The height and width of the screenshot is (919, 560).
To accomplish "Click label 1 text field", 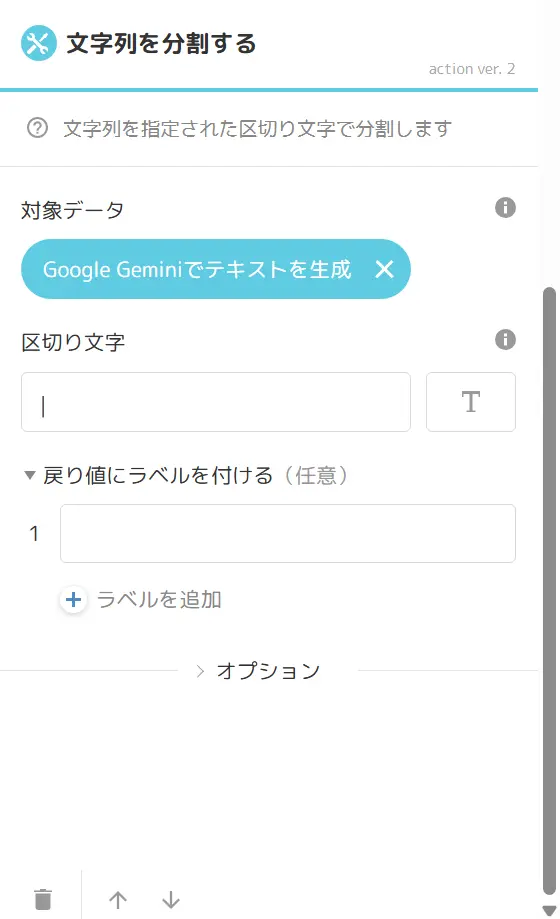I will [x=288, y=533].
